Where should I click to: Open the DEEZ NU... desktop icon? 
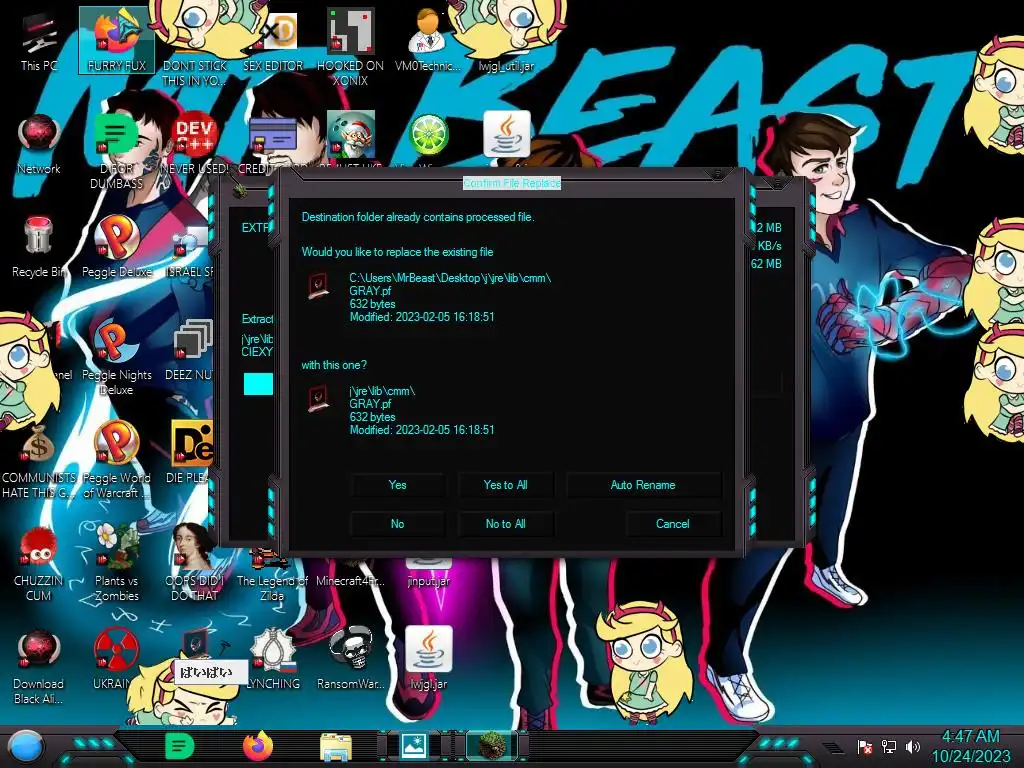tap(191, 350)
